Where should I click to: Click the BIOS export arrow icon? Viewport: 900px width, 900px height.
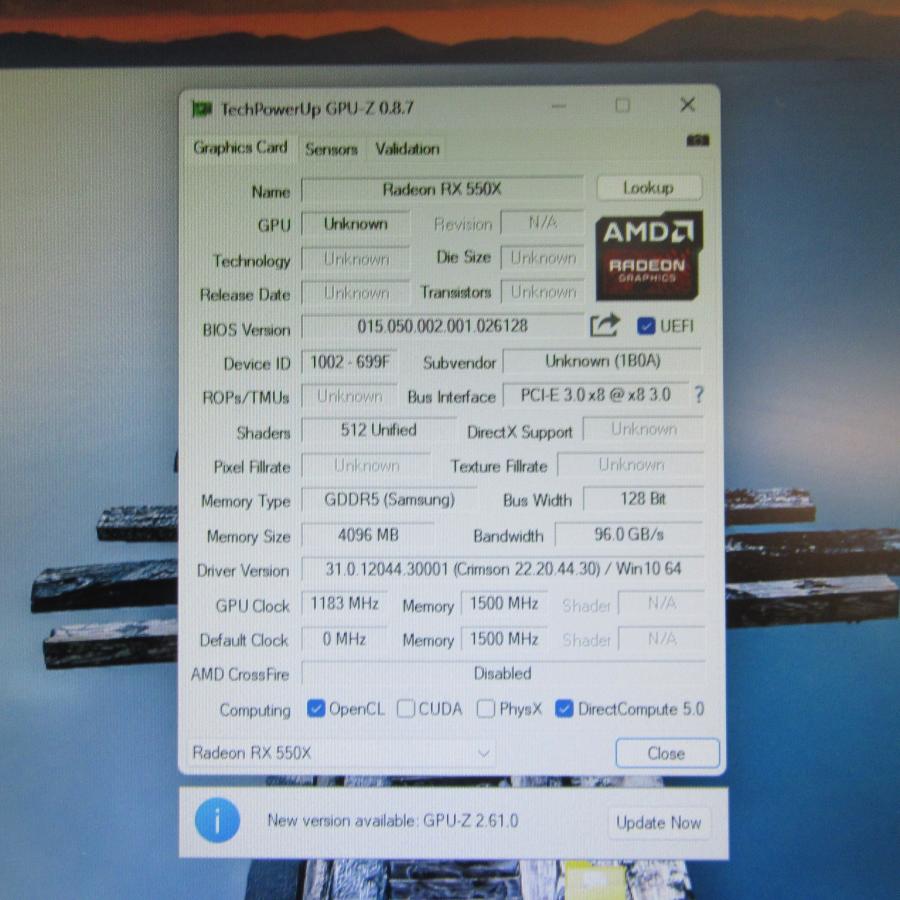tap(604, 326)
